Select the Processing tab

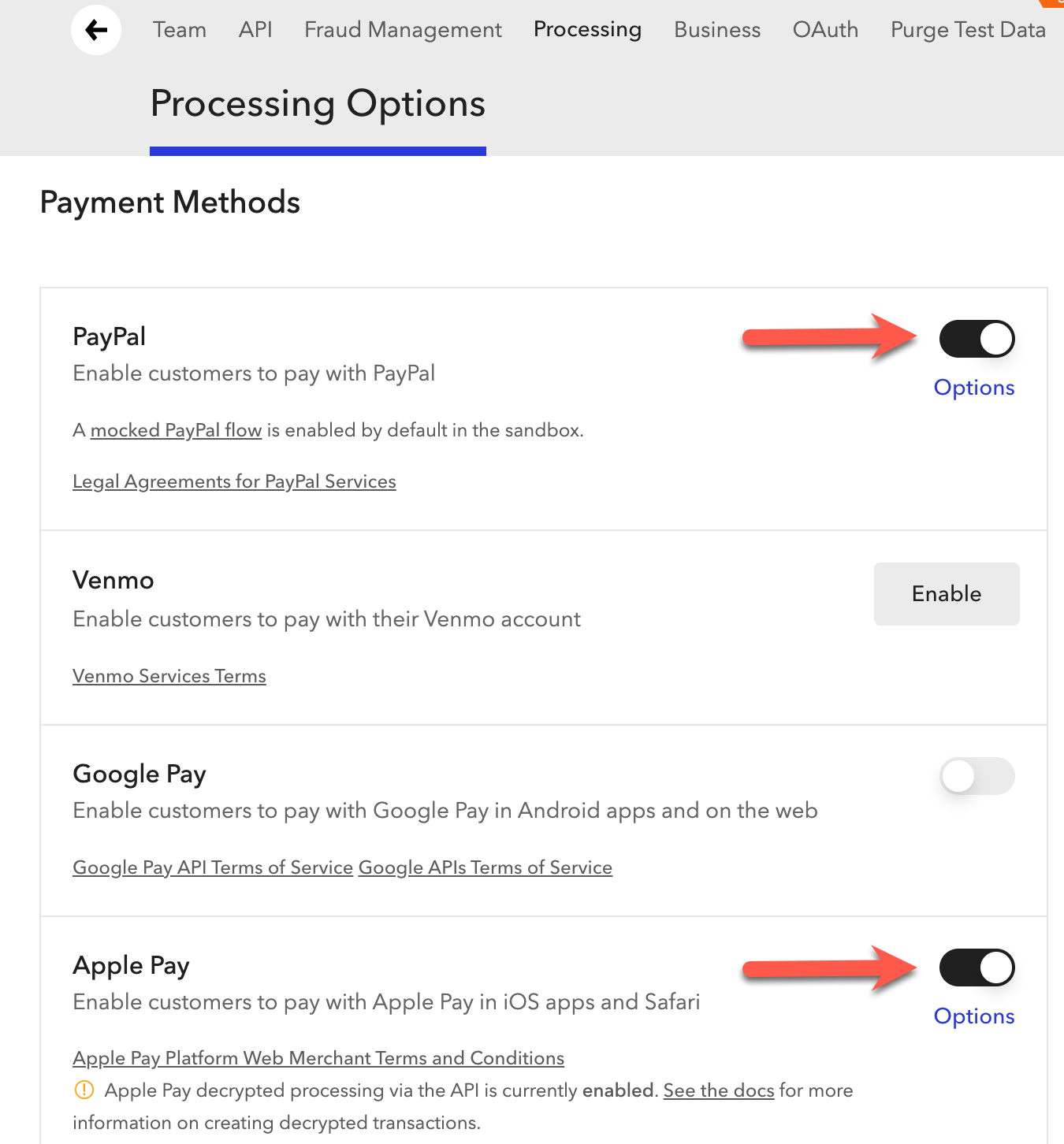click(x=587, y=30)
